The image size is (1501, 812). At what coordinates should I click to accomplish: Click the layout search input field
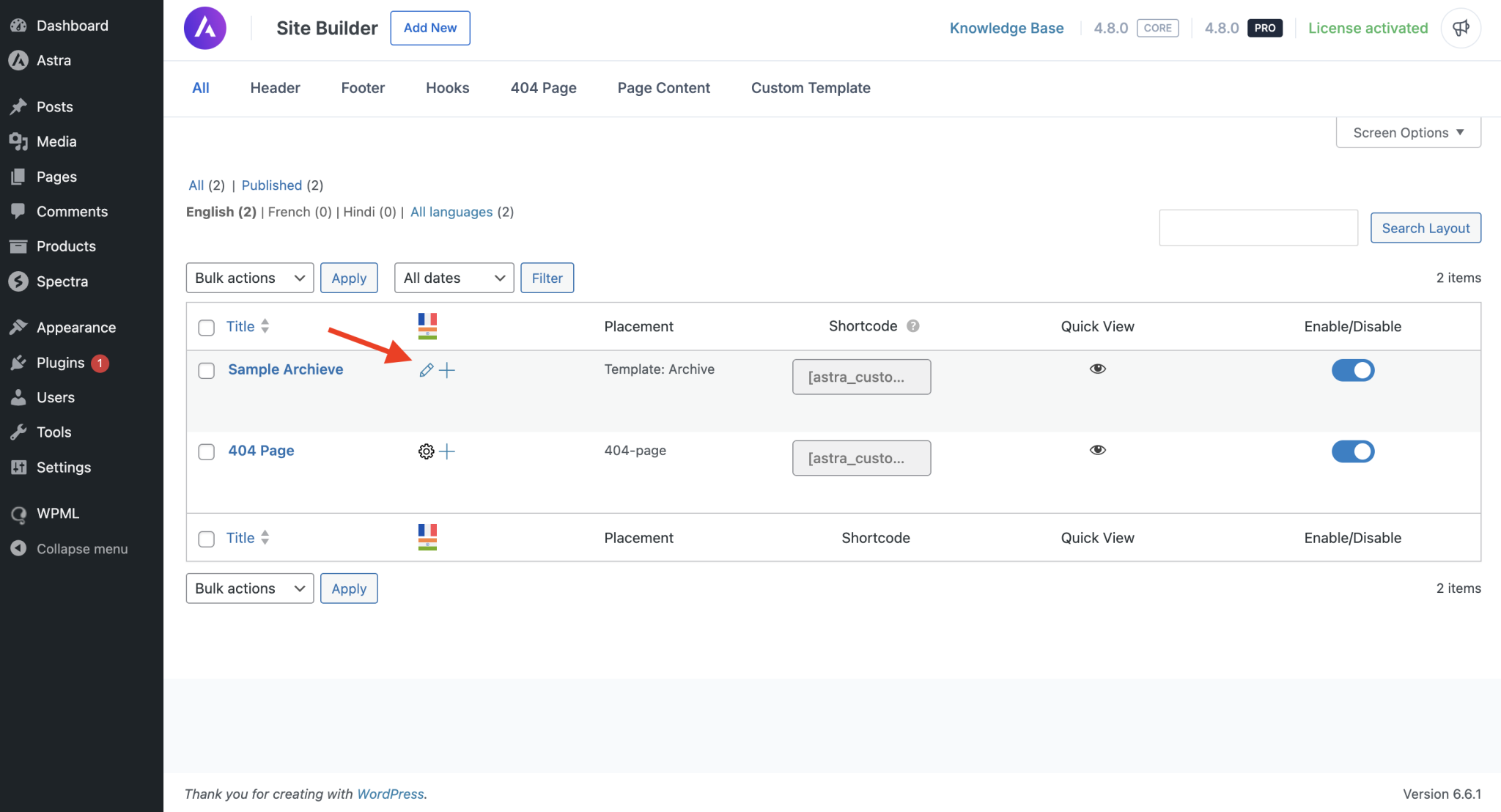click(1258, 228)
